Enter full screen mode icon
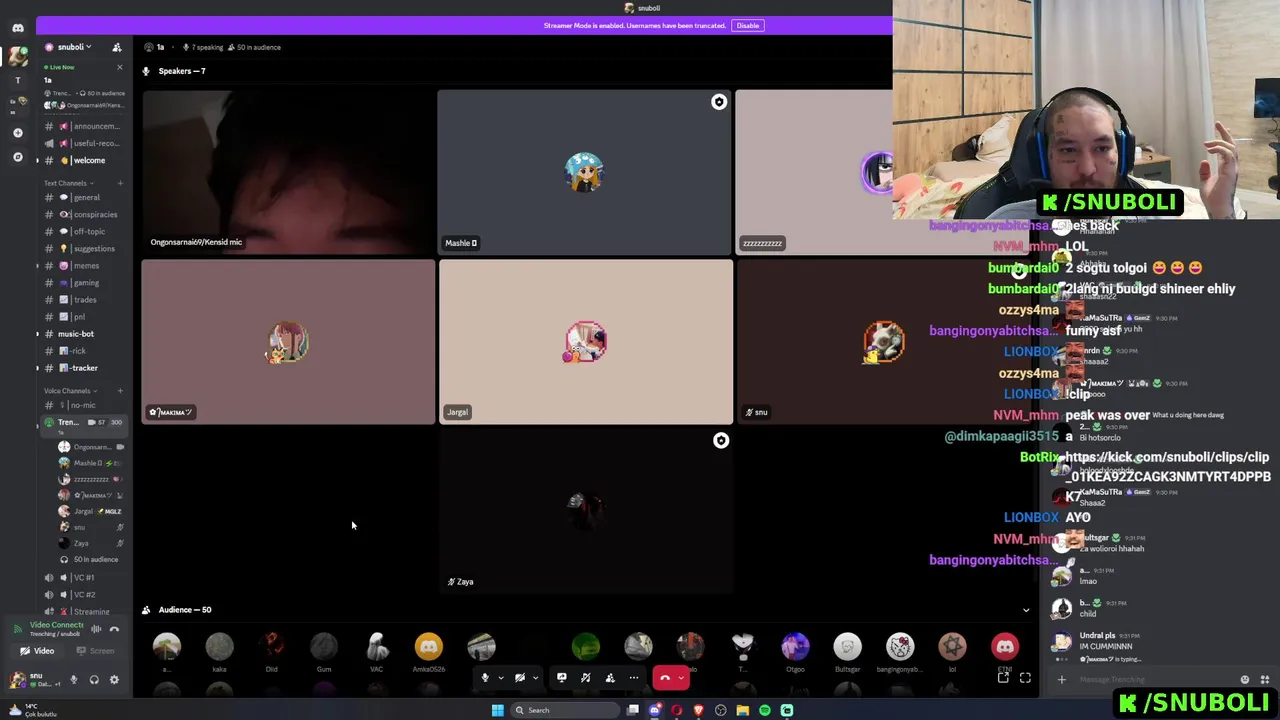 (1025, 678)
